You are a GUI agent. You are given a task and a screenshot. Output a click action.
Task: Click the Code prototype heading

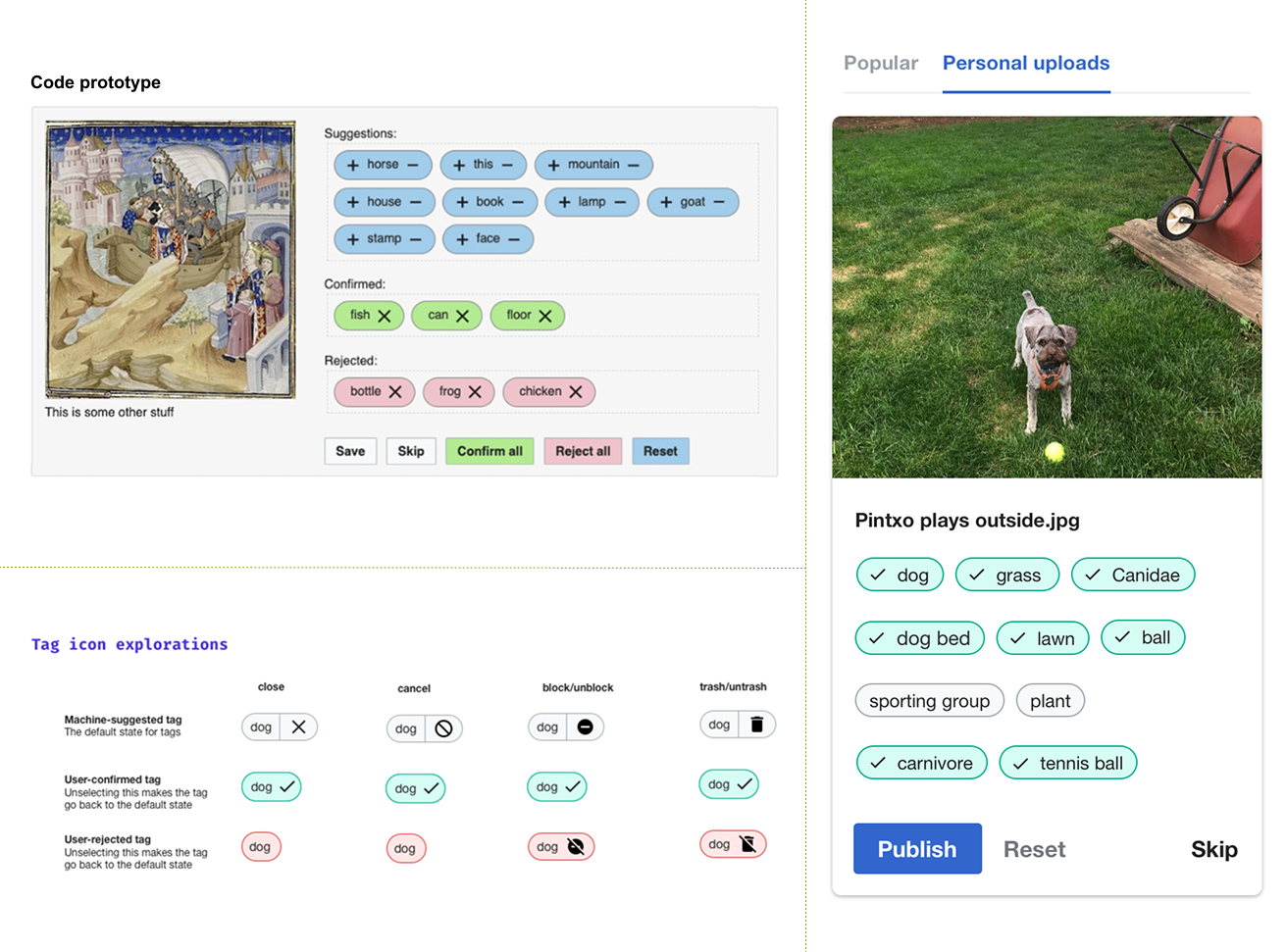coord(95,82)
